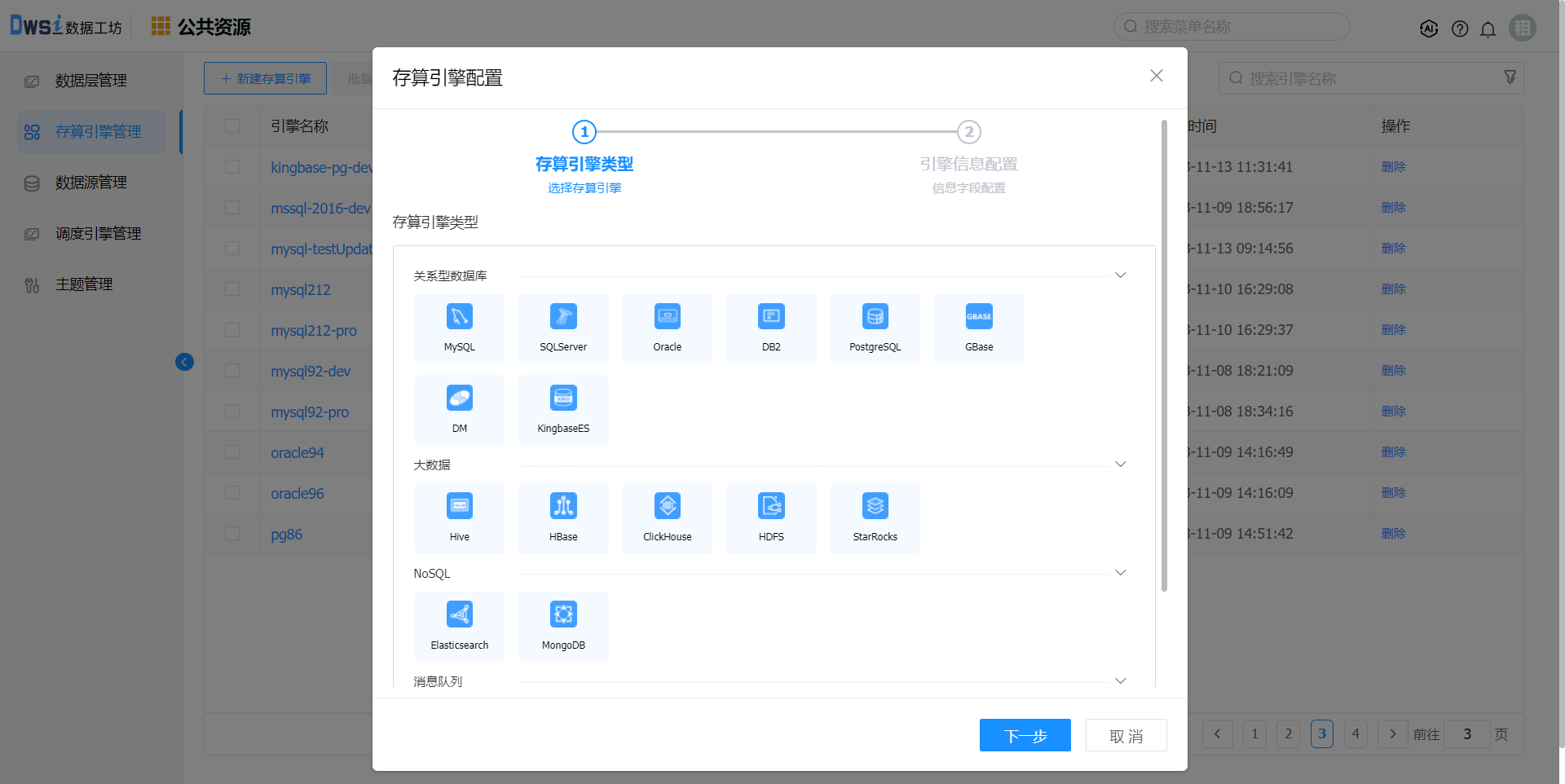Click the 下一步 button
Image resolution: width=1565 pixels, height=784 pixels.
(x=1025, y=735)
